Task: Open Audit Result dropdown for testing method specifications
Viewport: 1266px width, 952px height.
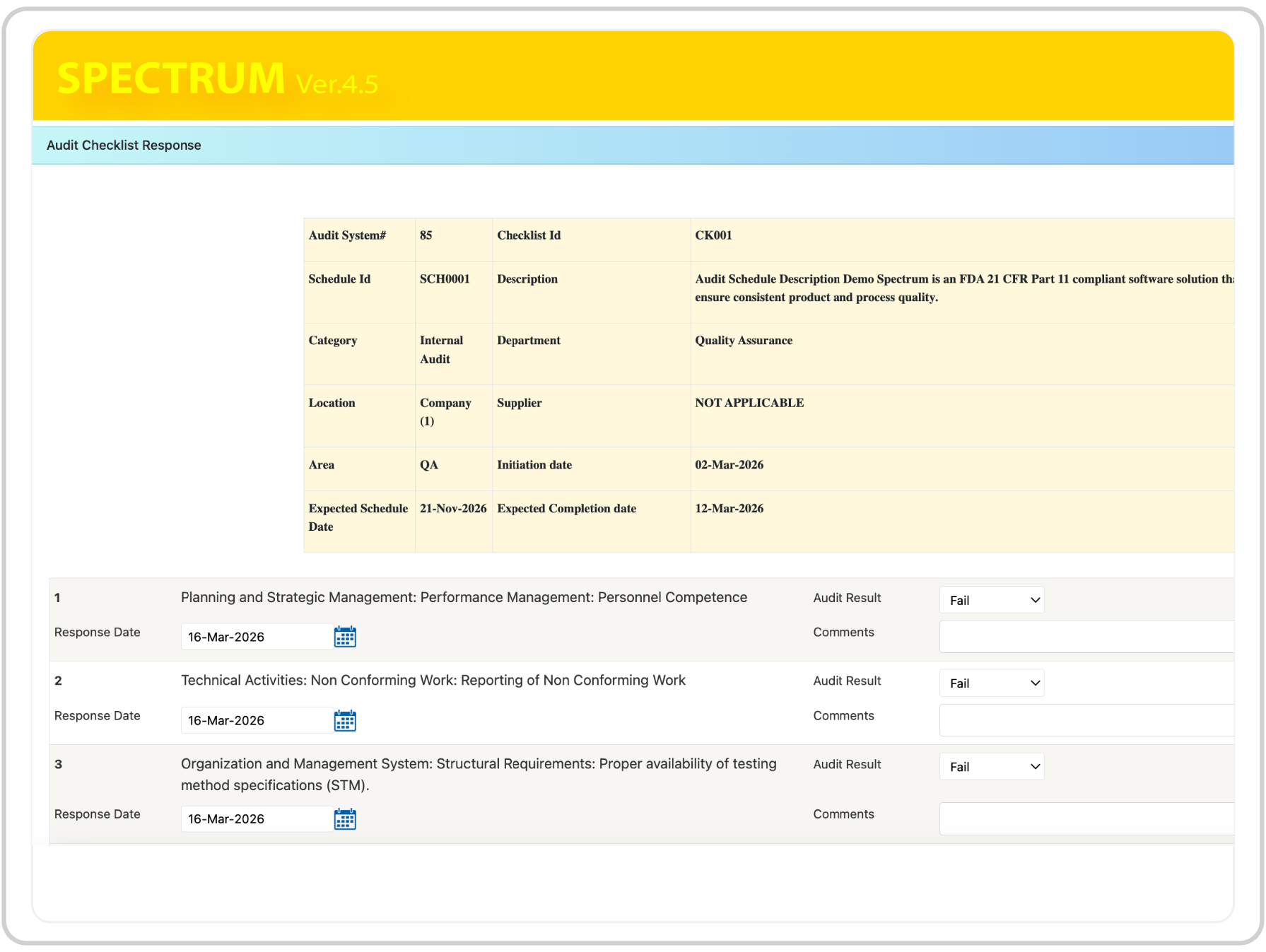Action: click(x=991, y=766)
